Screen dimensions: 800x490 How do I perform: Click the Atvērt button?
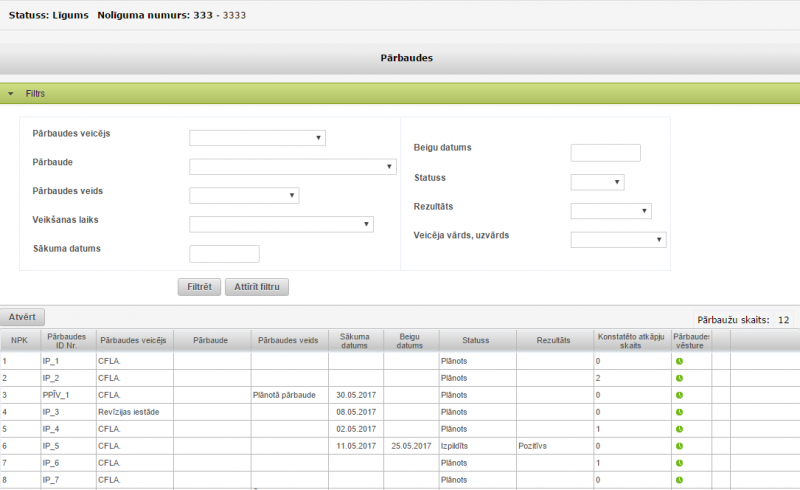[x=22, y=317]
